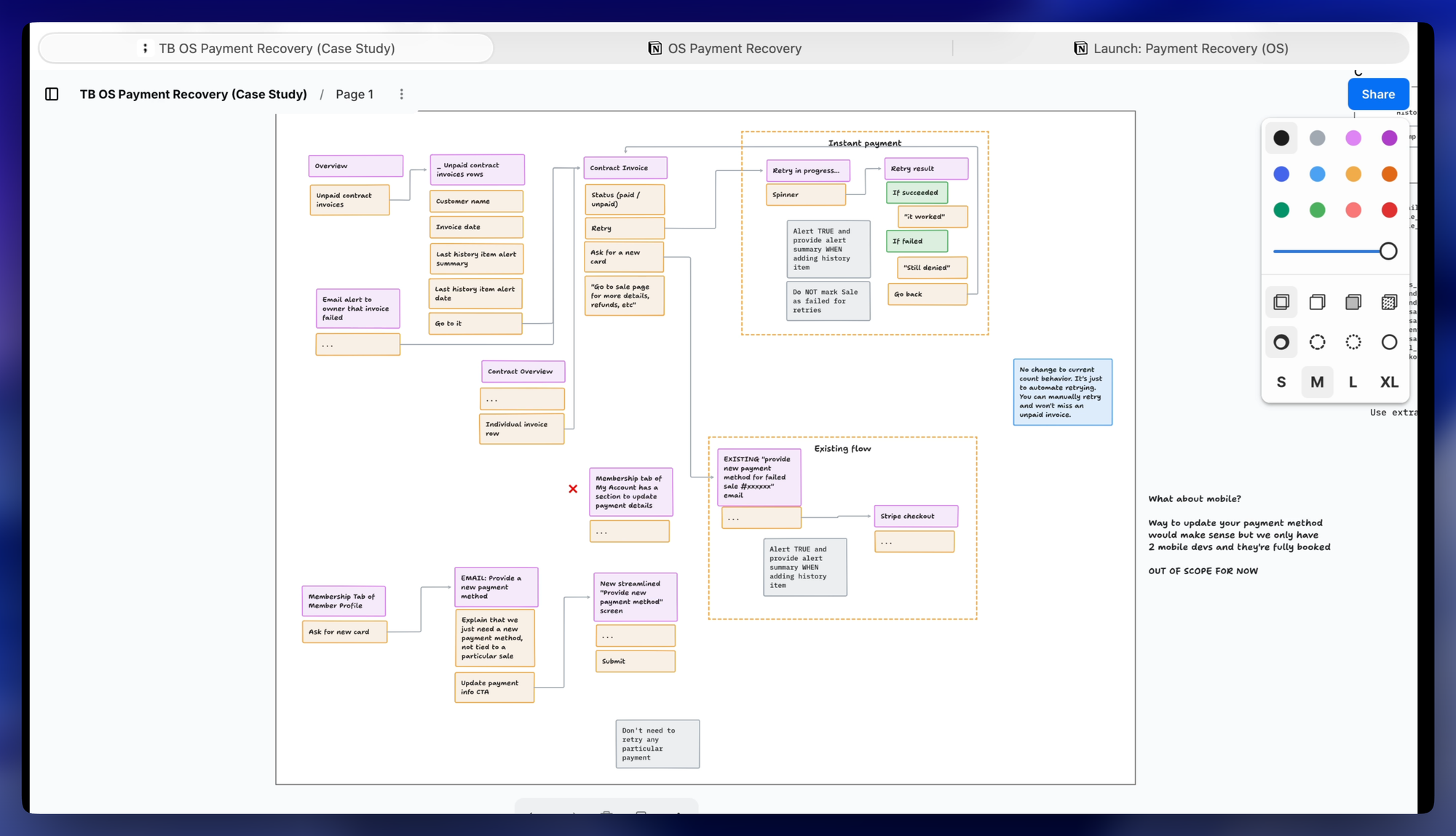Select the semi-transparent fill style icon
This screenshot has width=1456, height=836.
point(1317,302)
